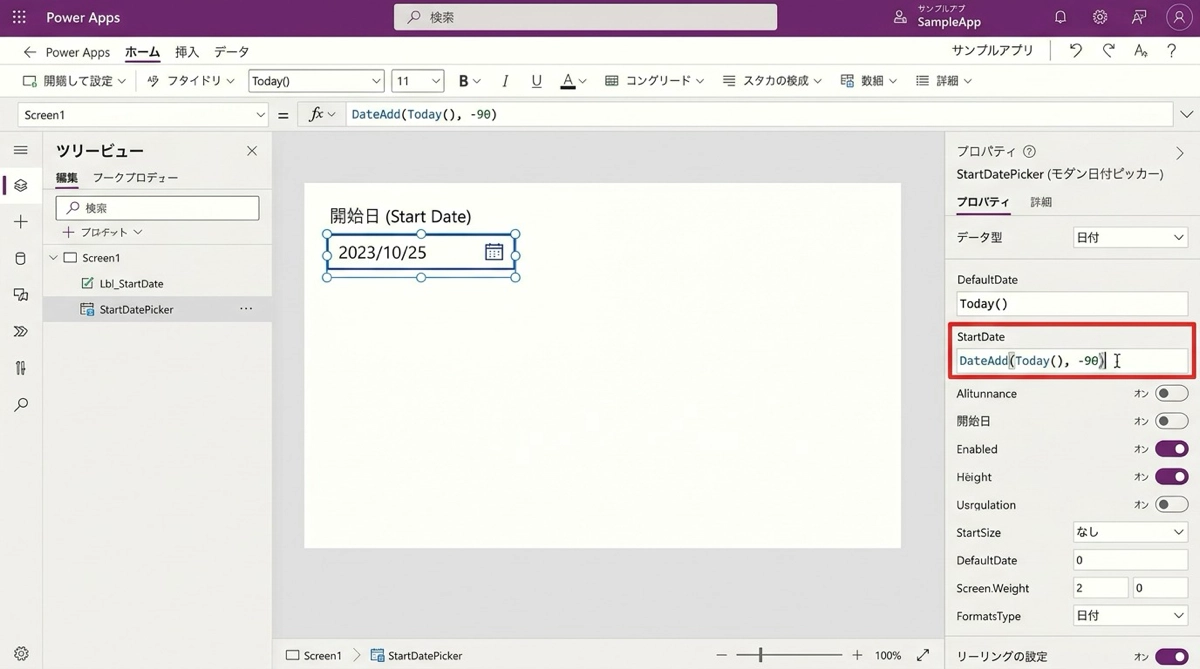Viewport: 1200px width, 669px height.
Task: Toggle the Height switch
Action: click(x=1171, y=477)
